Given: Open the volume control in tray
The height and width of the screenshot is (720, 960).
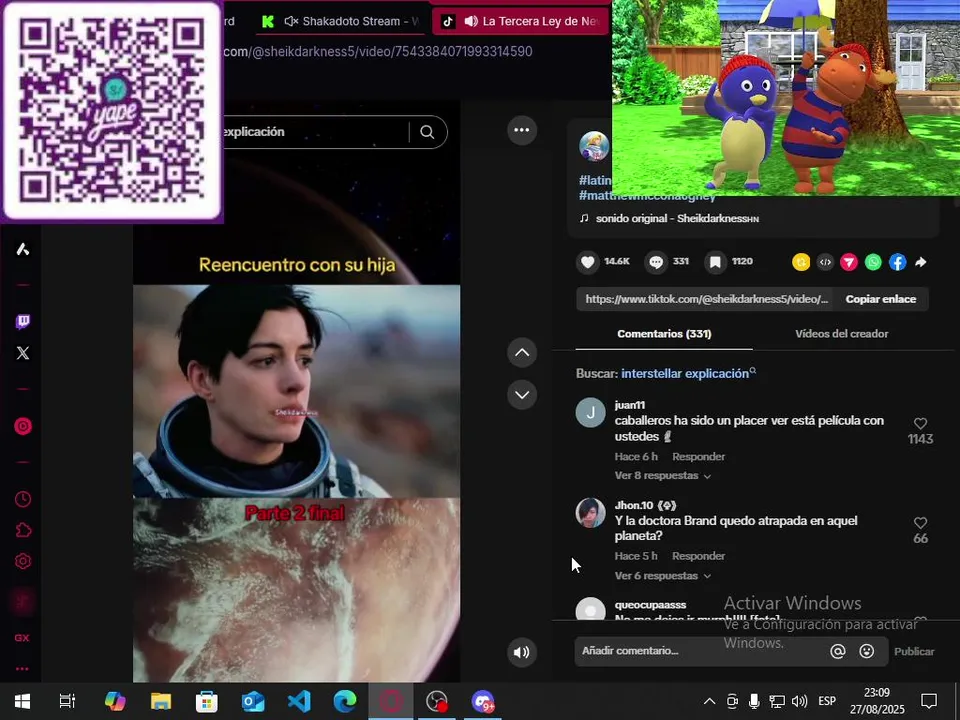Looking at the screenshot, I should [799, 702].
